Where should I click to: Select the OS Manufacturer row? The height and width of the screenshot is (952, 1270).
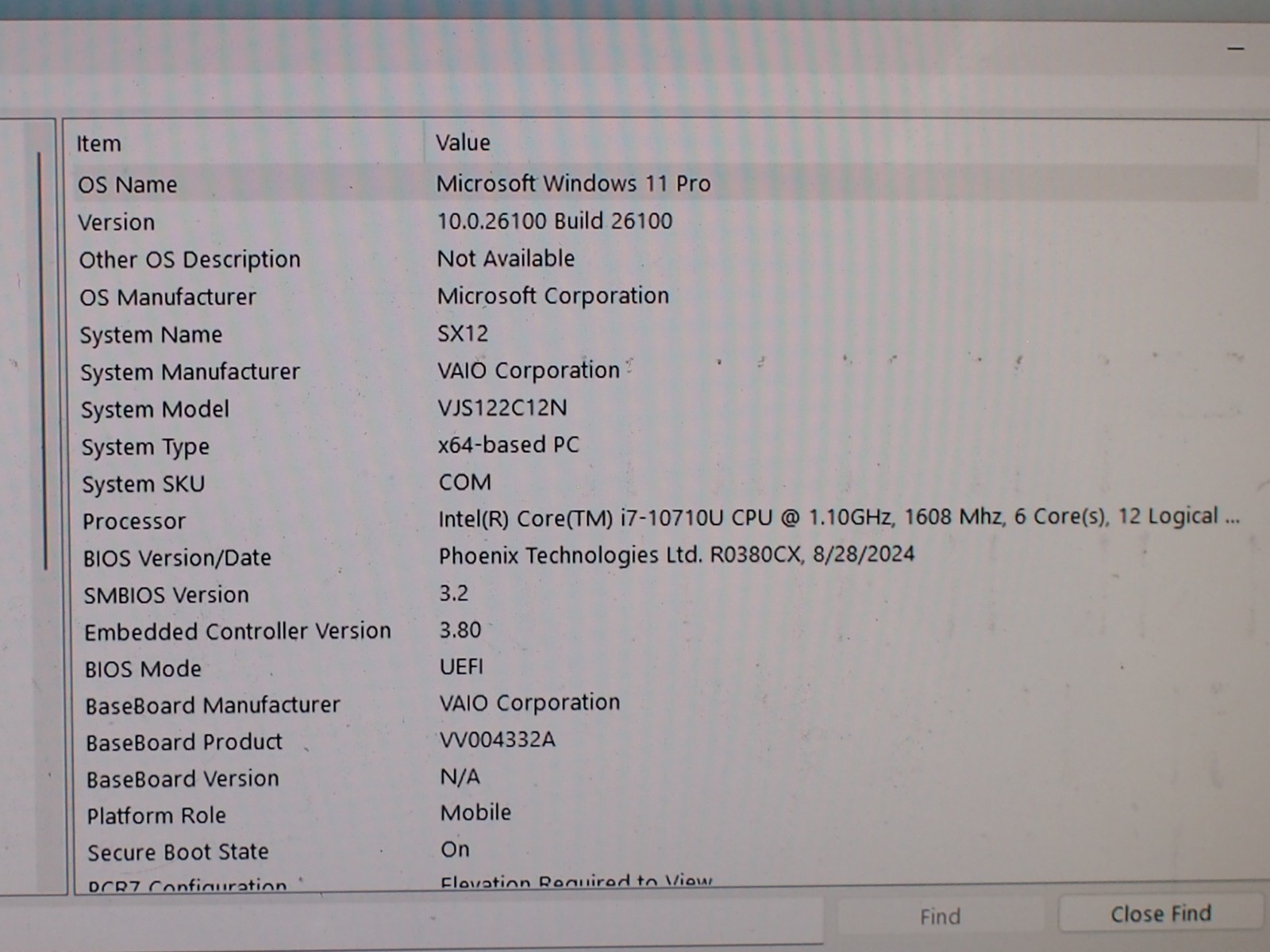(665, 297)
